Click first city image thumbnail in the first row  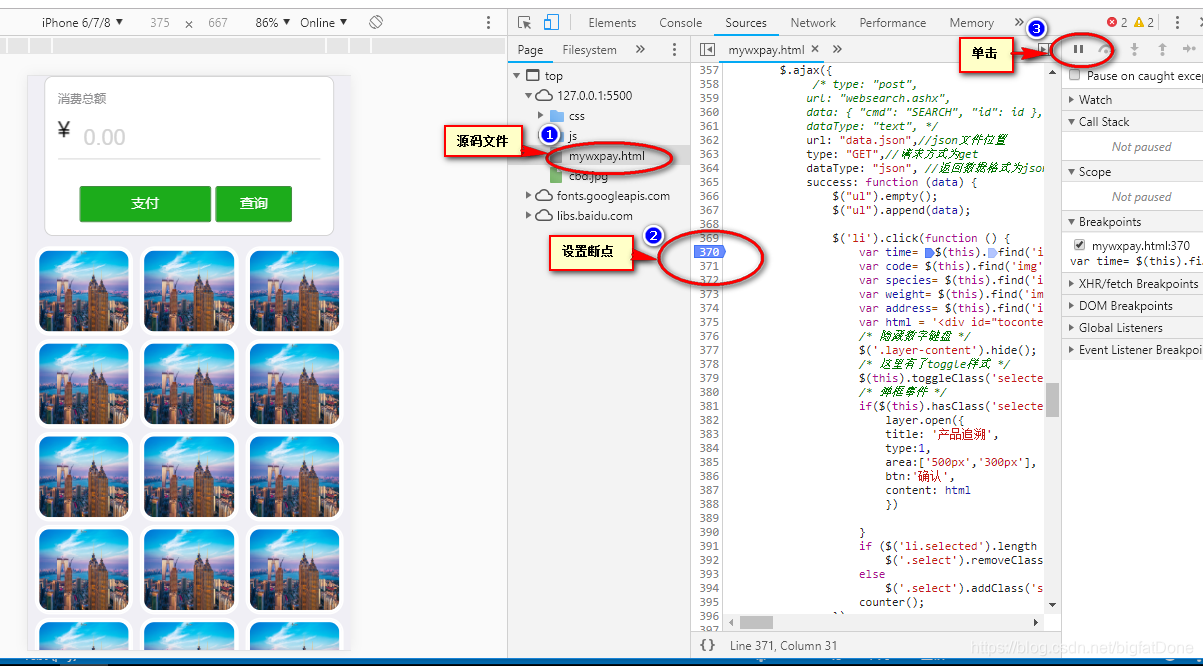[84, 290]
